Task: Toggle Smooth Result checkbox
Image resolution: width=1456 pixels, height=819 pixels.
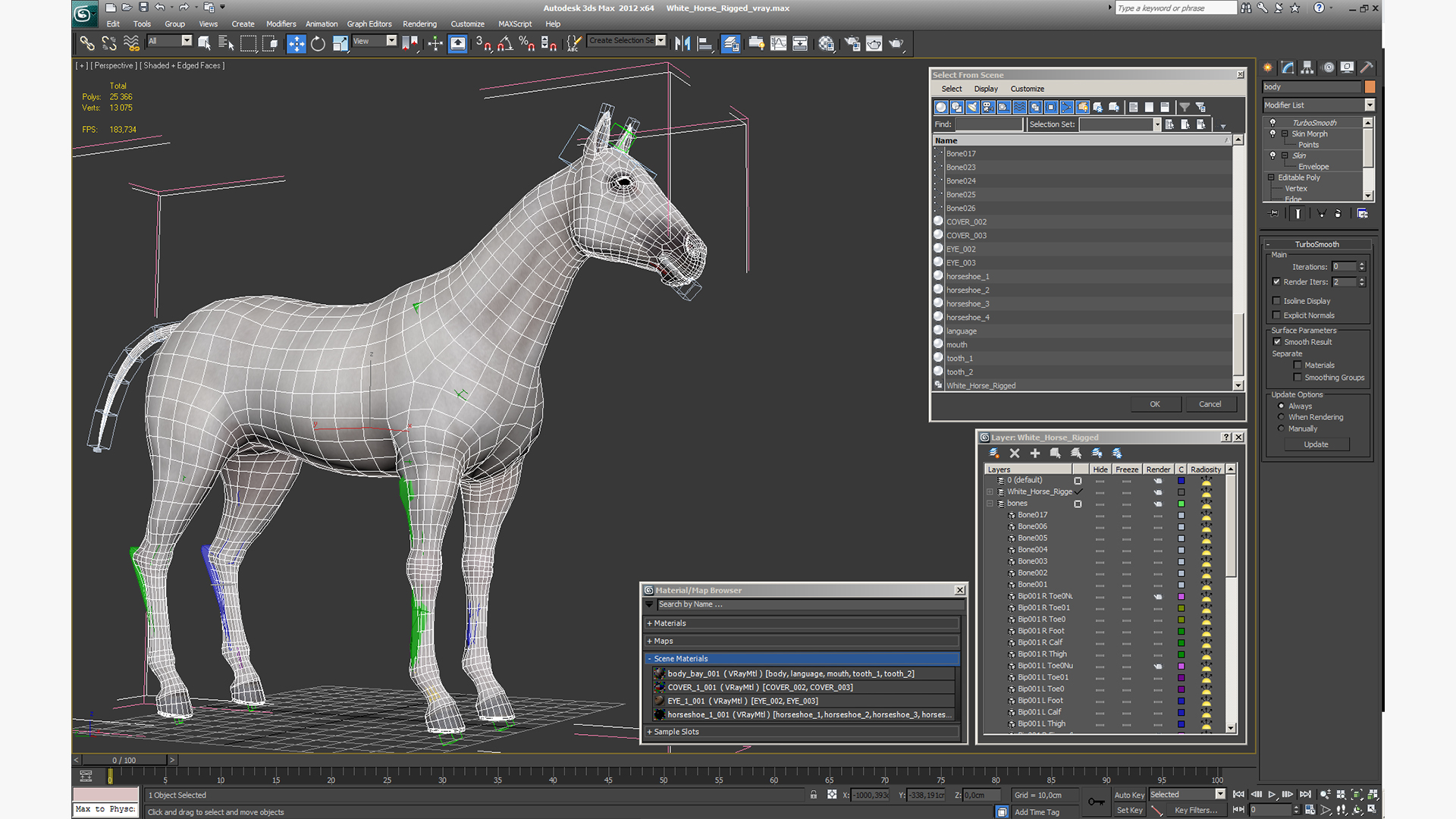Action: [x=1277, y=342]
